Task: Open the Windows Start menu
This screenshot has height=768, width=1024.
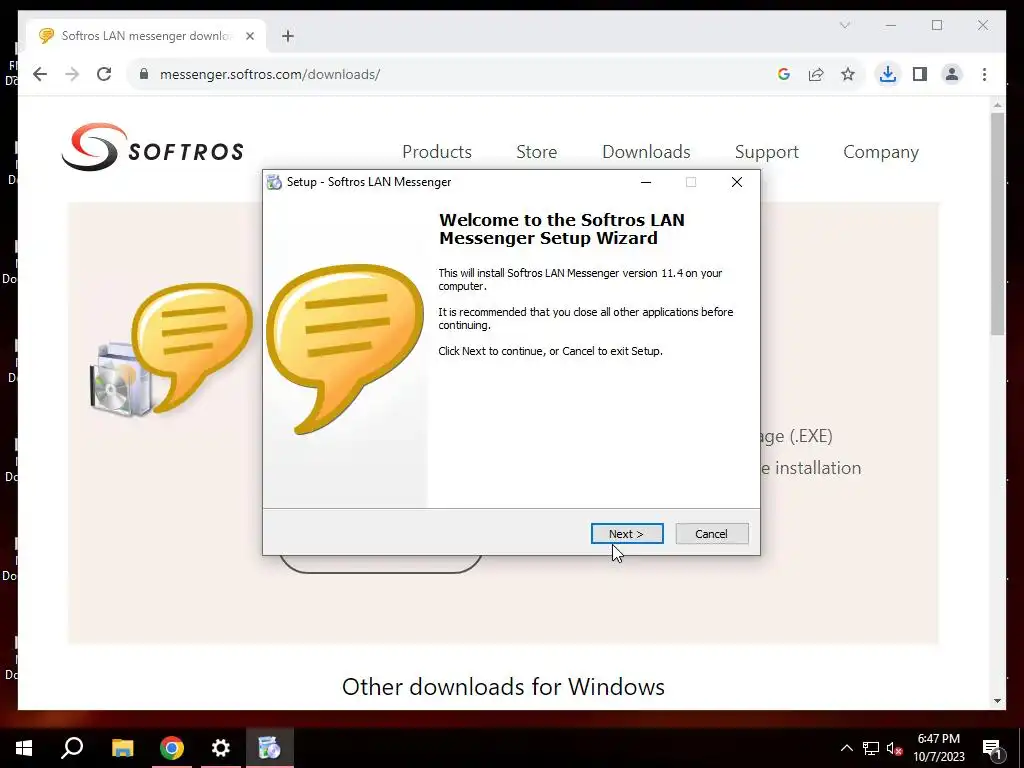Action: coord(24,748)
